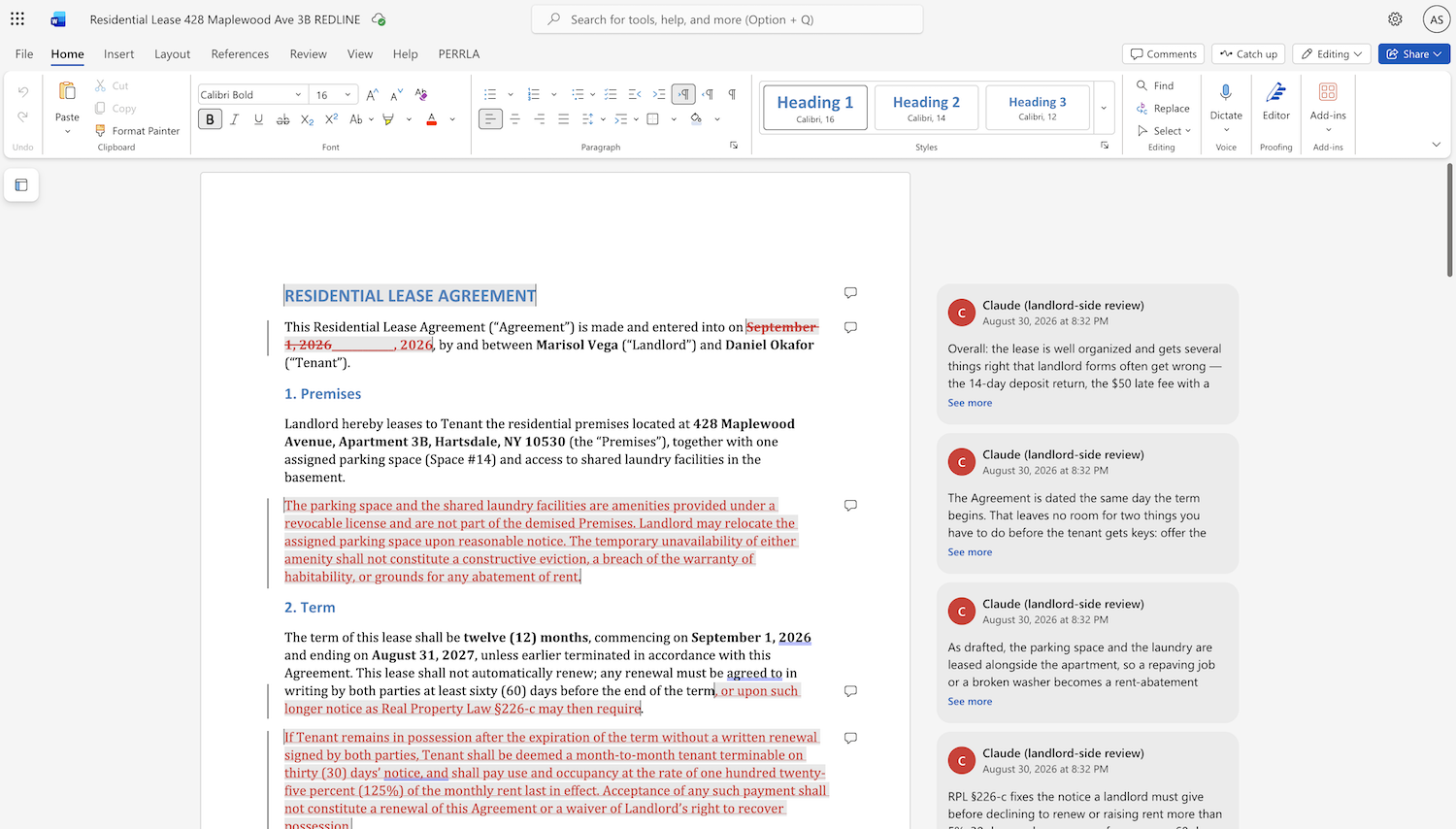Click the red font color swatch
Image resolution: width=1456 pixels, height=829 pixels.
[x=431, y=119]
